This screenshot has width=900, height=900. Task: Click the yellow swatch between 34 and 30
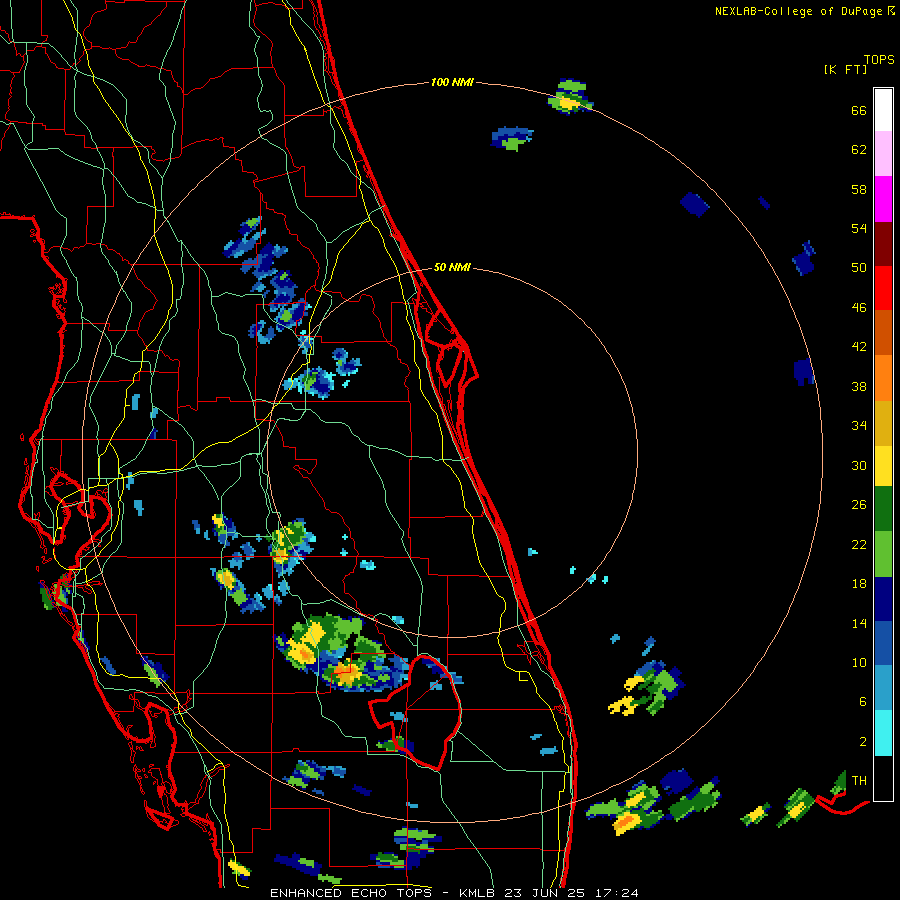883,466
